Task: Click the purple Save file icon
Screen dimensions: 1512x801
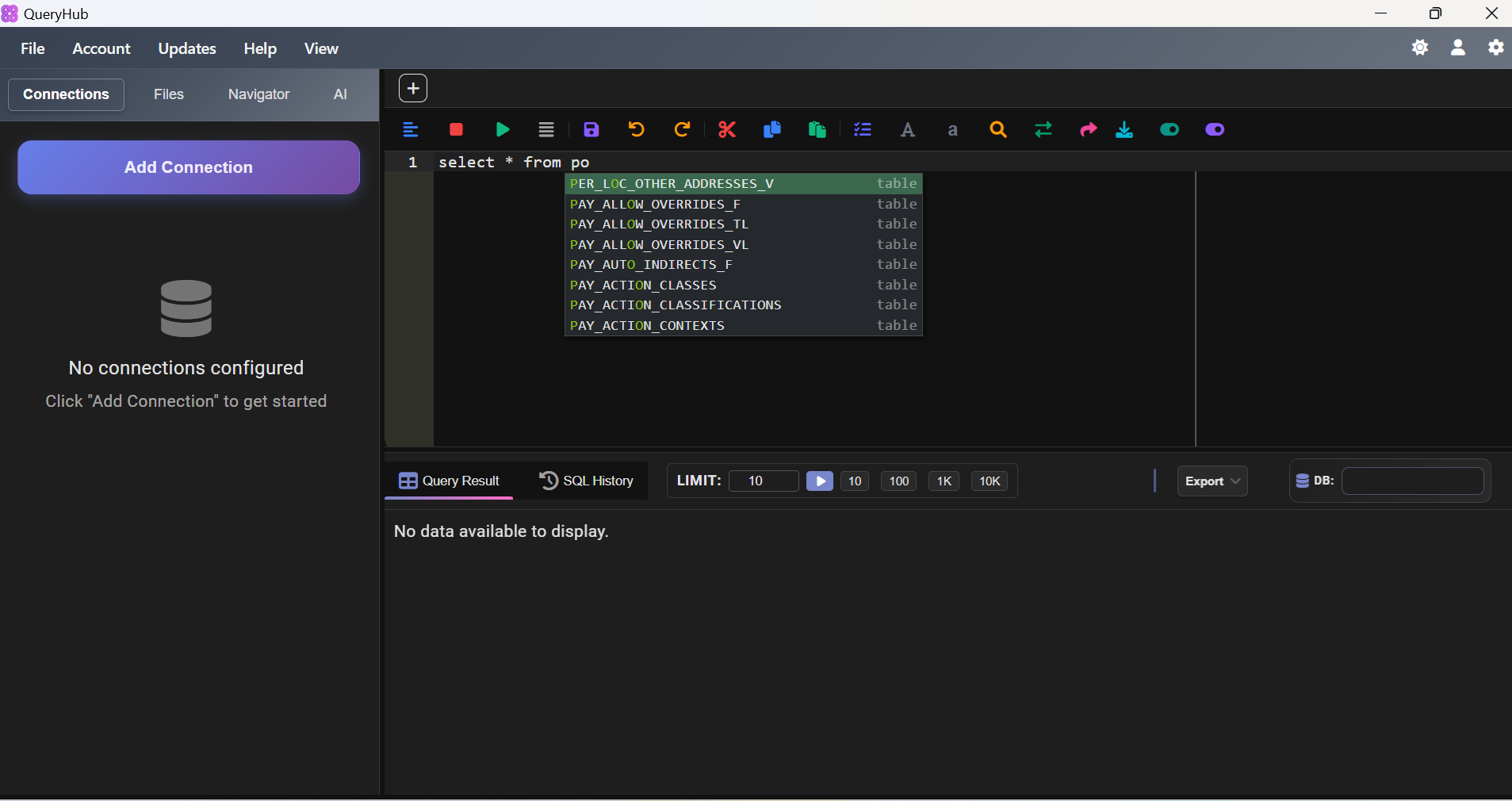Action: [591, 130]
